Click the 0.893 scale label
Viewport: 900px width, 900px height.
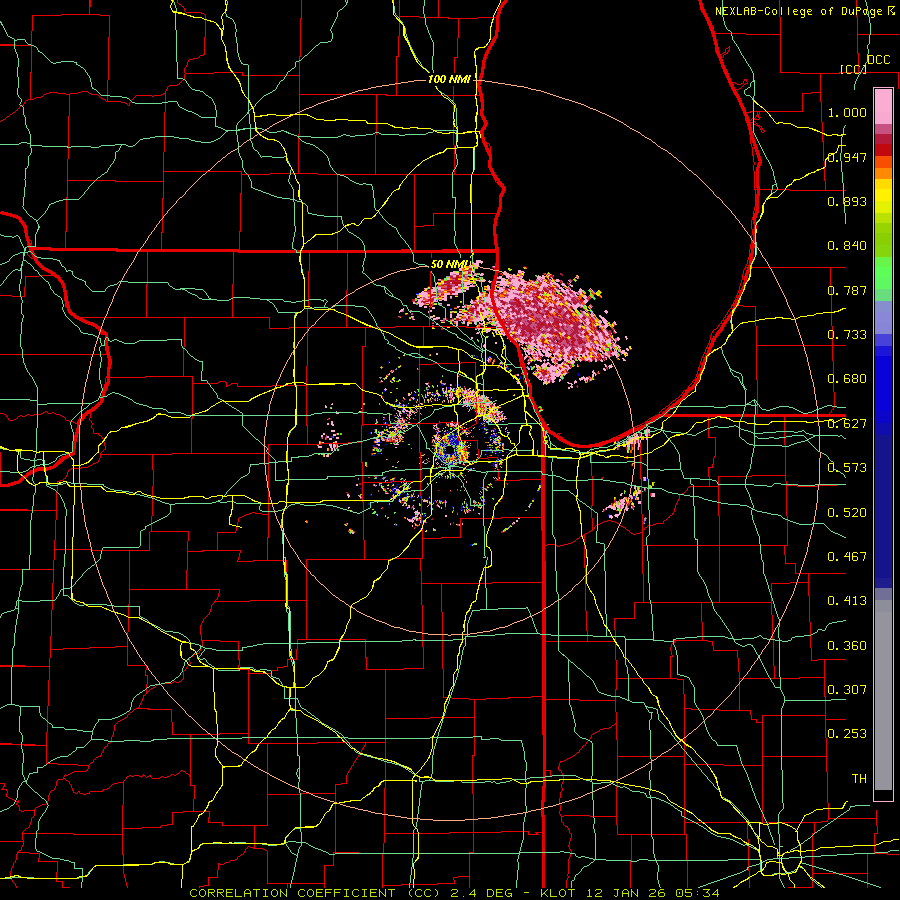(847, 201)
